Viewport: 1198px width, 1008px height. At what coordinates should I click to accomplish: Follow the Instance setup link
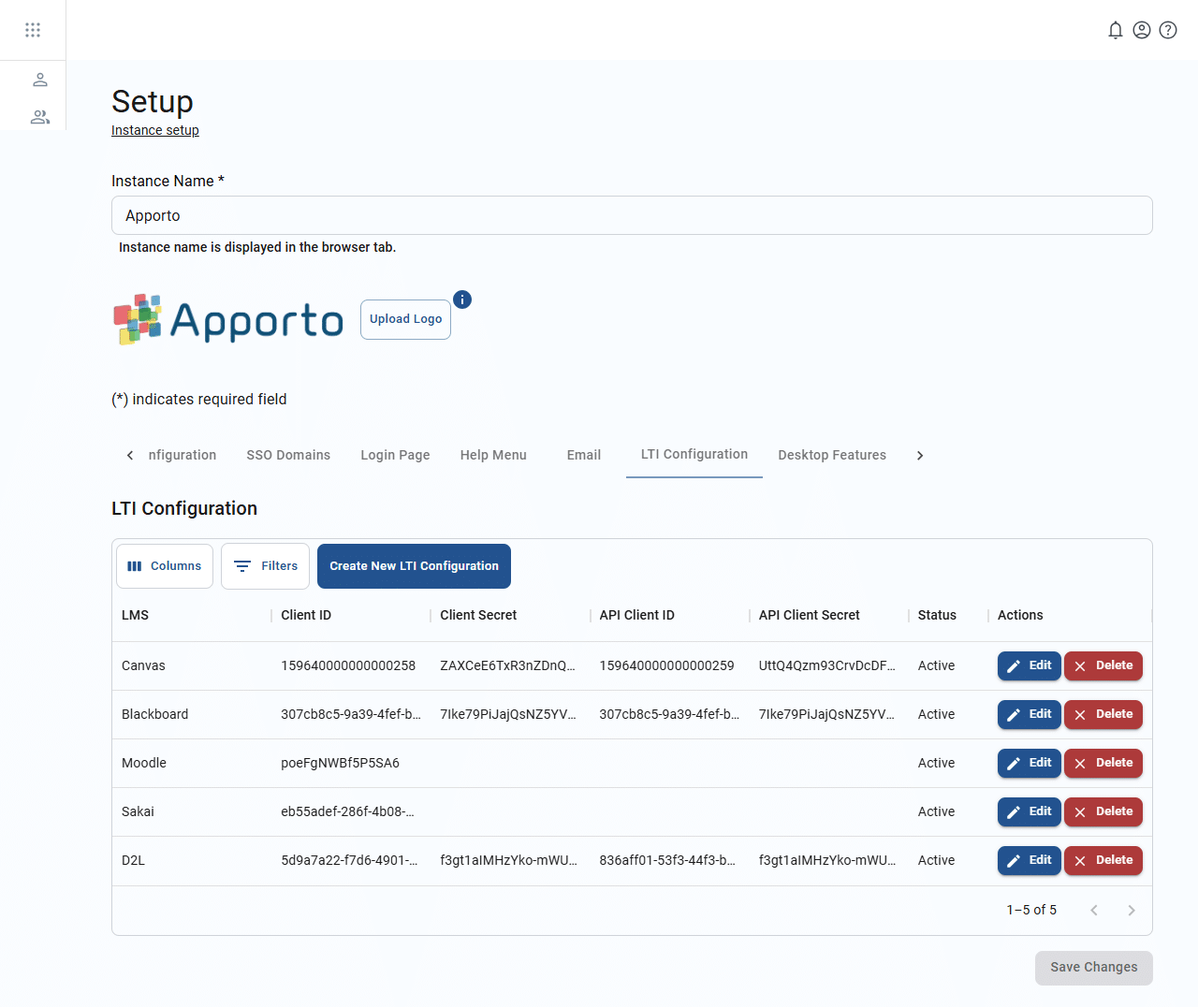click(x=155, y=130)
